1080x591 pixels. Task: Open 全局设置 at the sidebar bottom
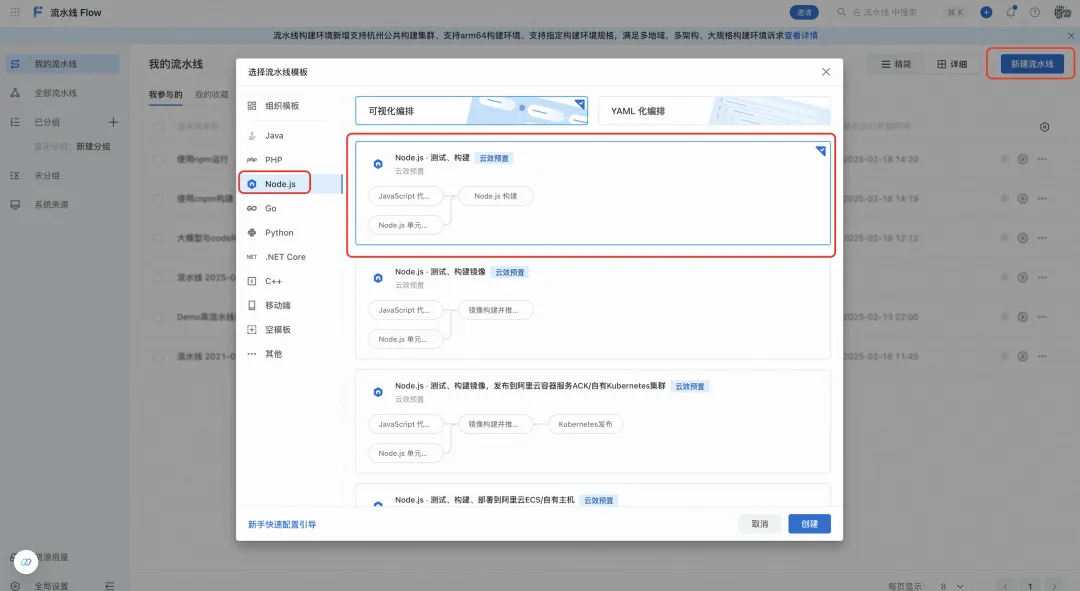coord(52,586)
